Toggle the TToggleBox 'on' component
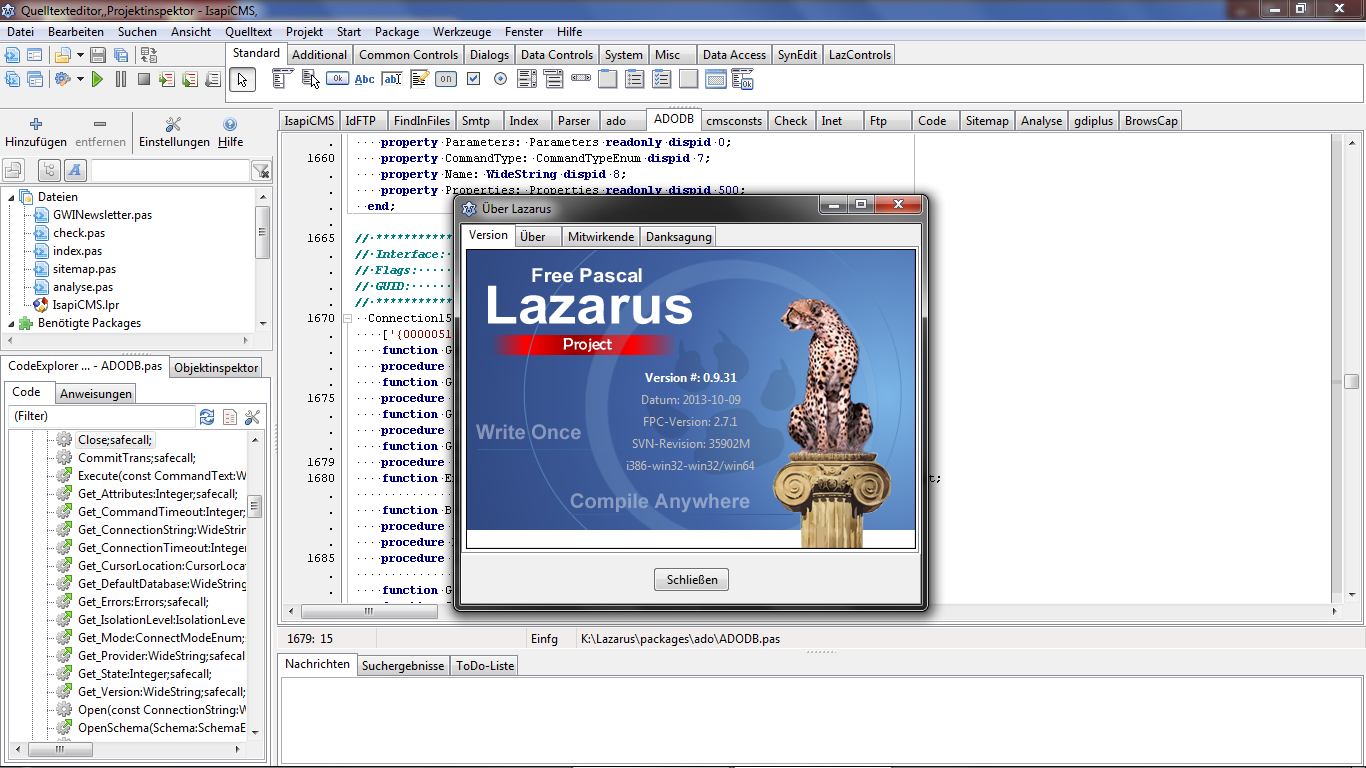Screen dimensions: 1366x768 (x=446, y=79)
